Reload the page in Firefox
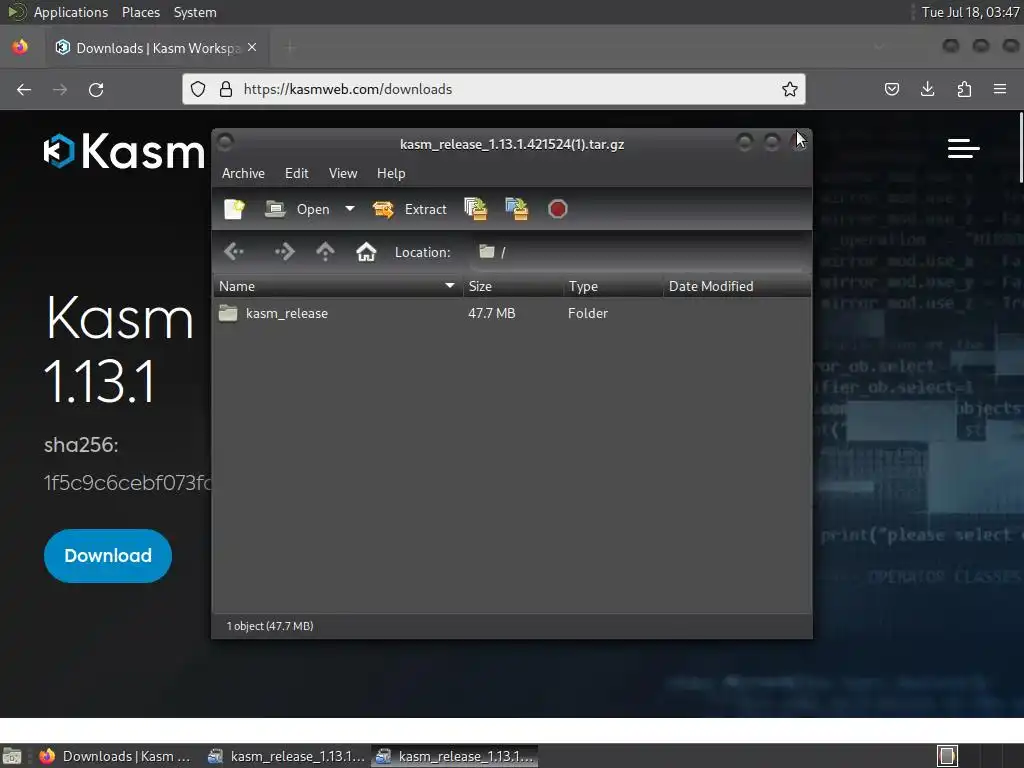Image resolution: width=1024 pixels, height=768 pixels. click(x=96, y=89)
